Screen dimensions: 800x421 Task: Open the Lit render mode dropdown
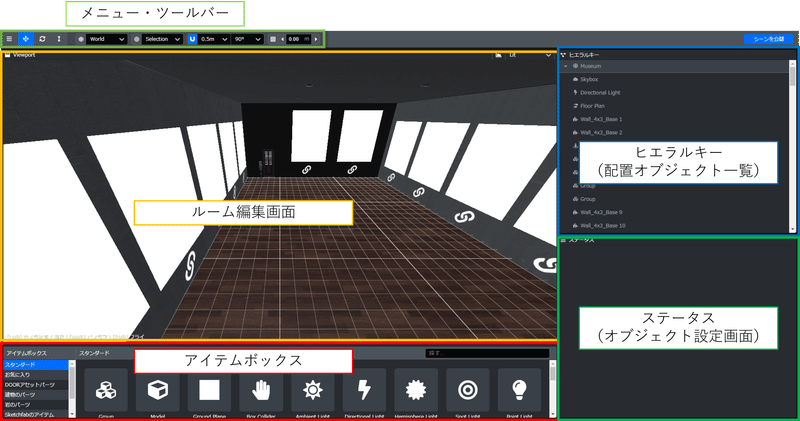coord(529,55)
